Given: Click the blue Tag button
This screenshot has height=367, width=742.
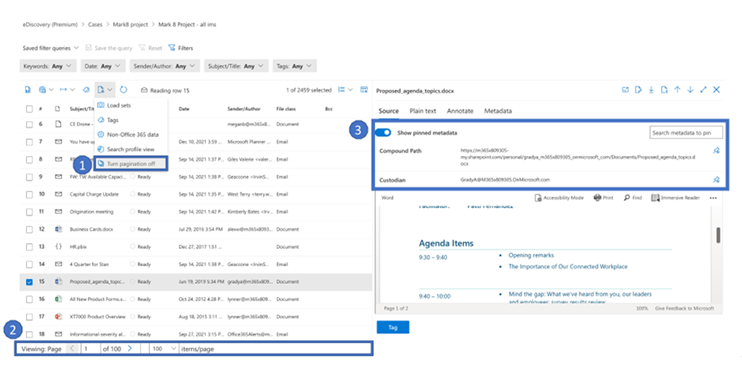Looking at the screenshot, I should (393, 327).
